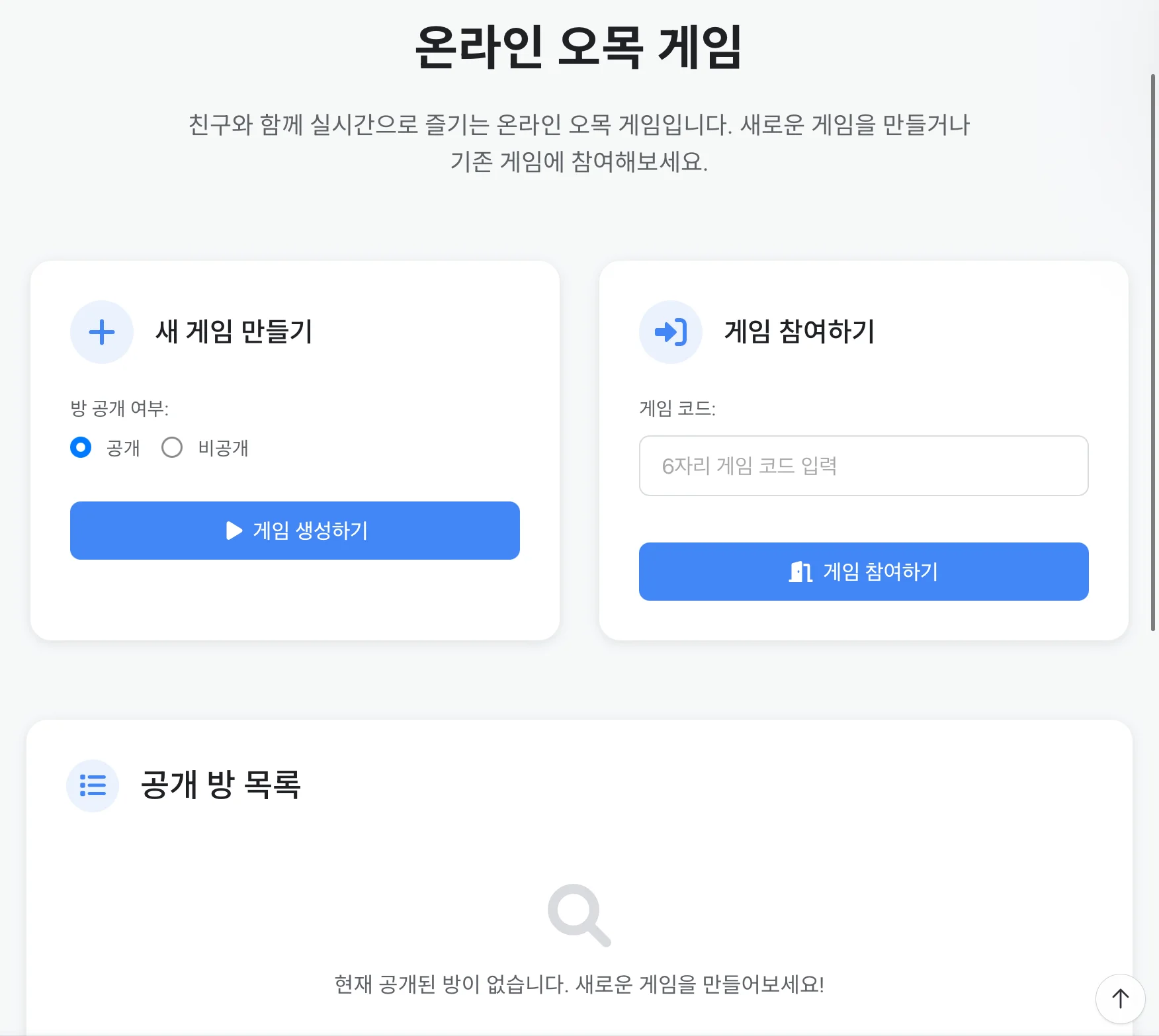Click the login arrow icon beside 게임 참여하기

671,332
